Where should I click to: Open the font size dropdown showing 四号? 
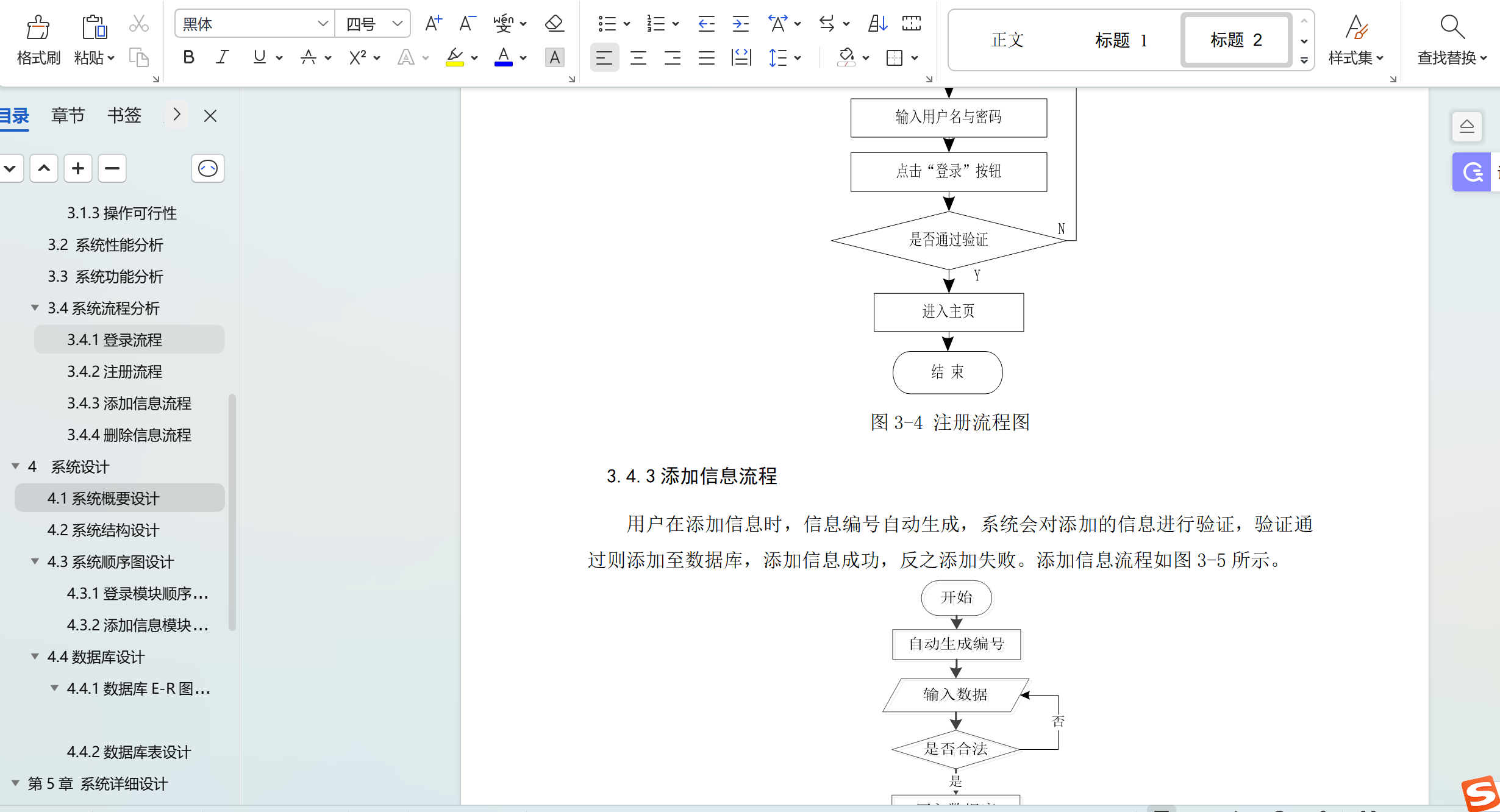click(x=398, y=24)
